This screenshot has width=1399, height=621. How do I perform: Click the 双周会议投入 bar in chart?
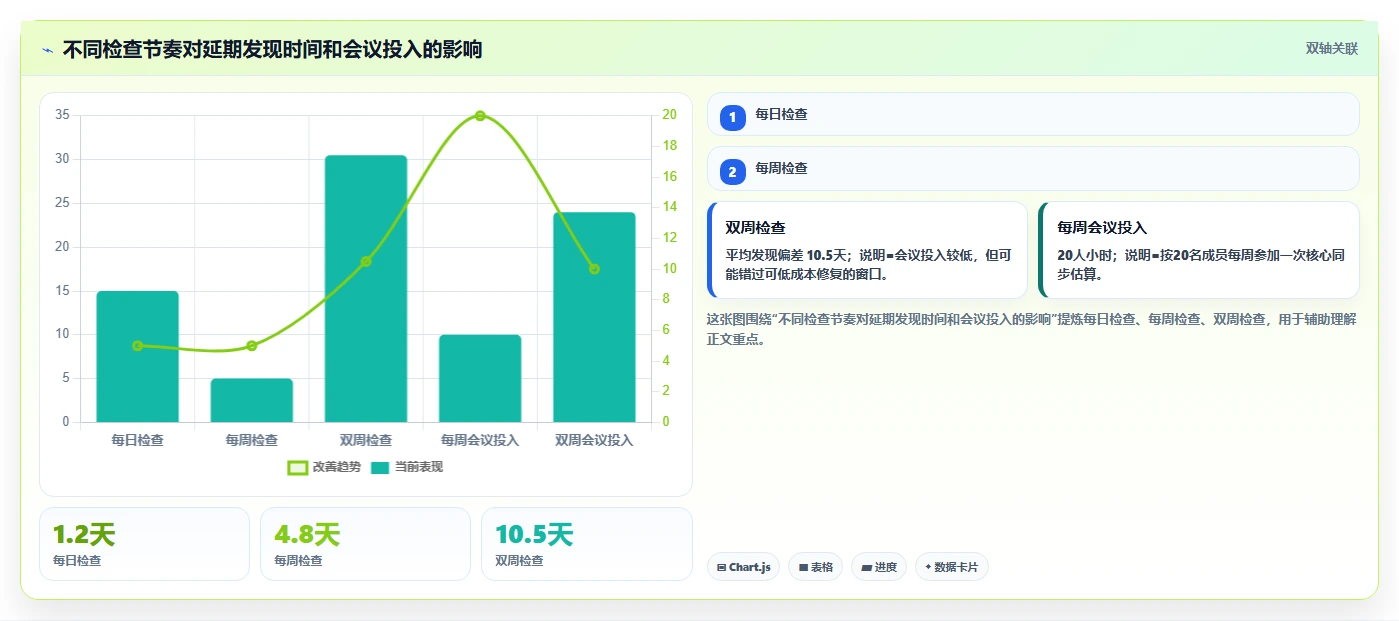[x=594, y=317]
